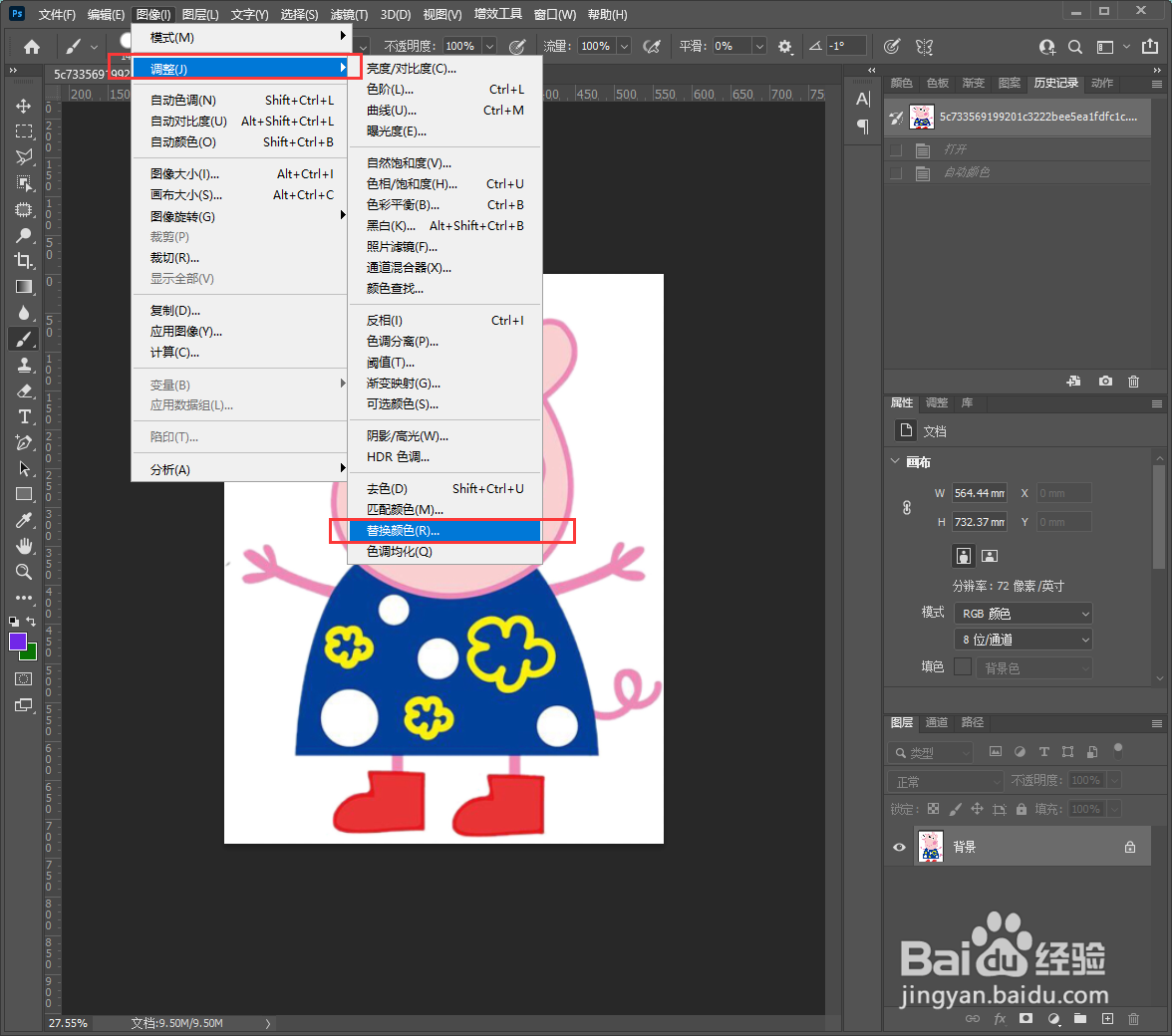Choose 色相/饱和度(H)... menu item

444,183
